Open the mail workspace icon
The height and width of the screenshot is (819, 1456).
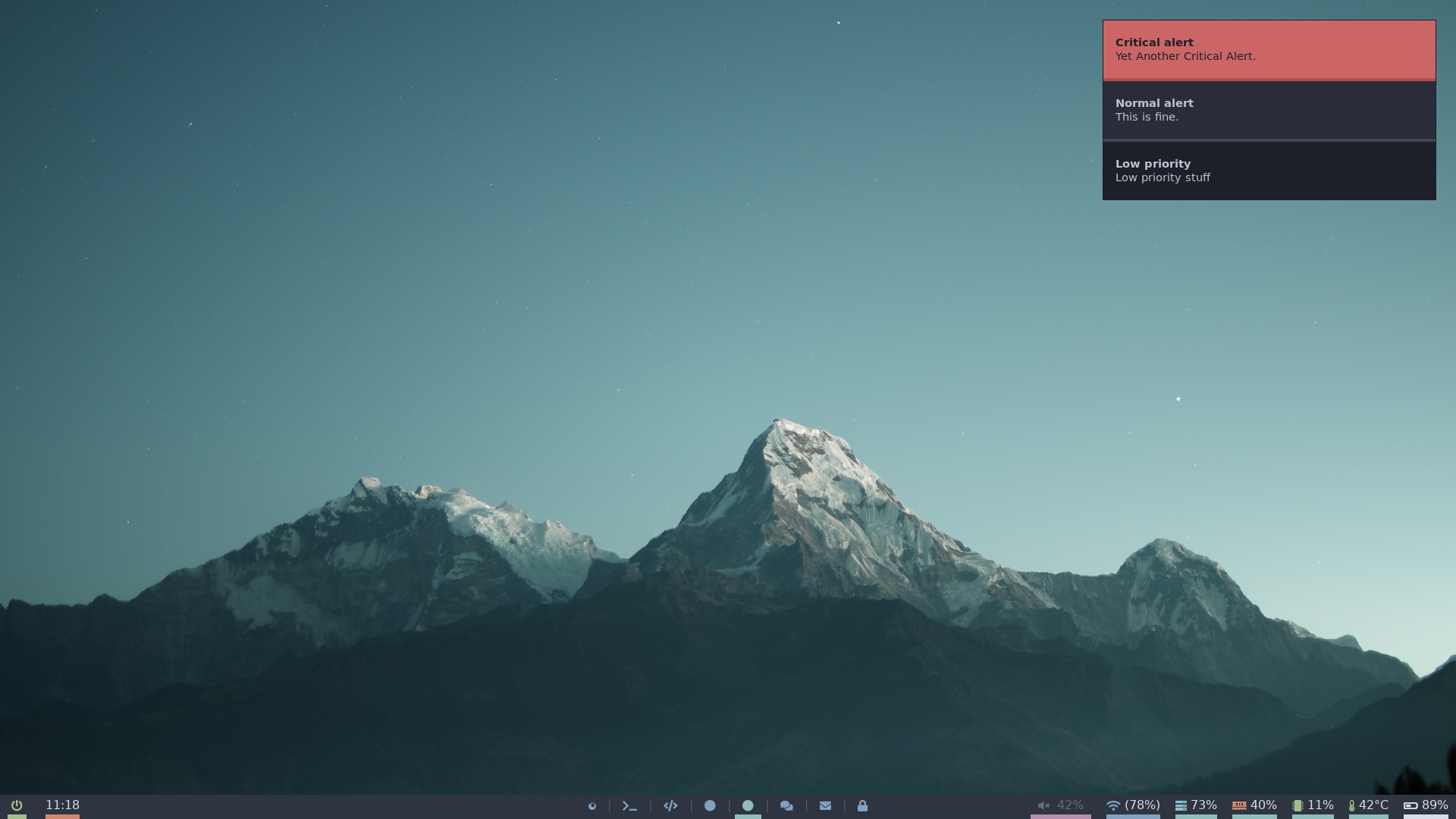[825, 805]
